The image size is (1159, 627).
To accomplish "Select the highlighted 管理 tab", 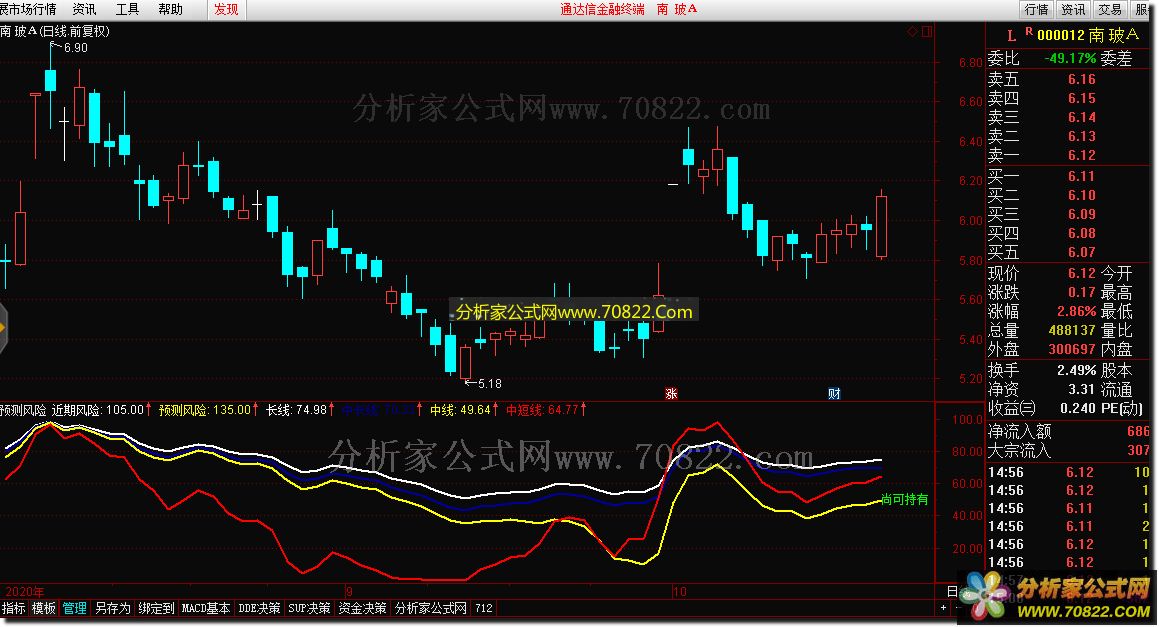I will [75, 609].
